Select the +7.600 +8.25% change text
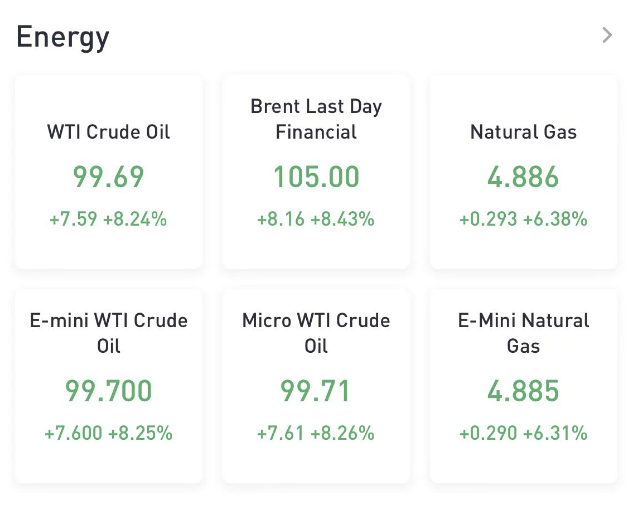This screenshot has width=642, height=508. tap(108, 433)
